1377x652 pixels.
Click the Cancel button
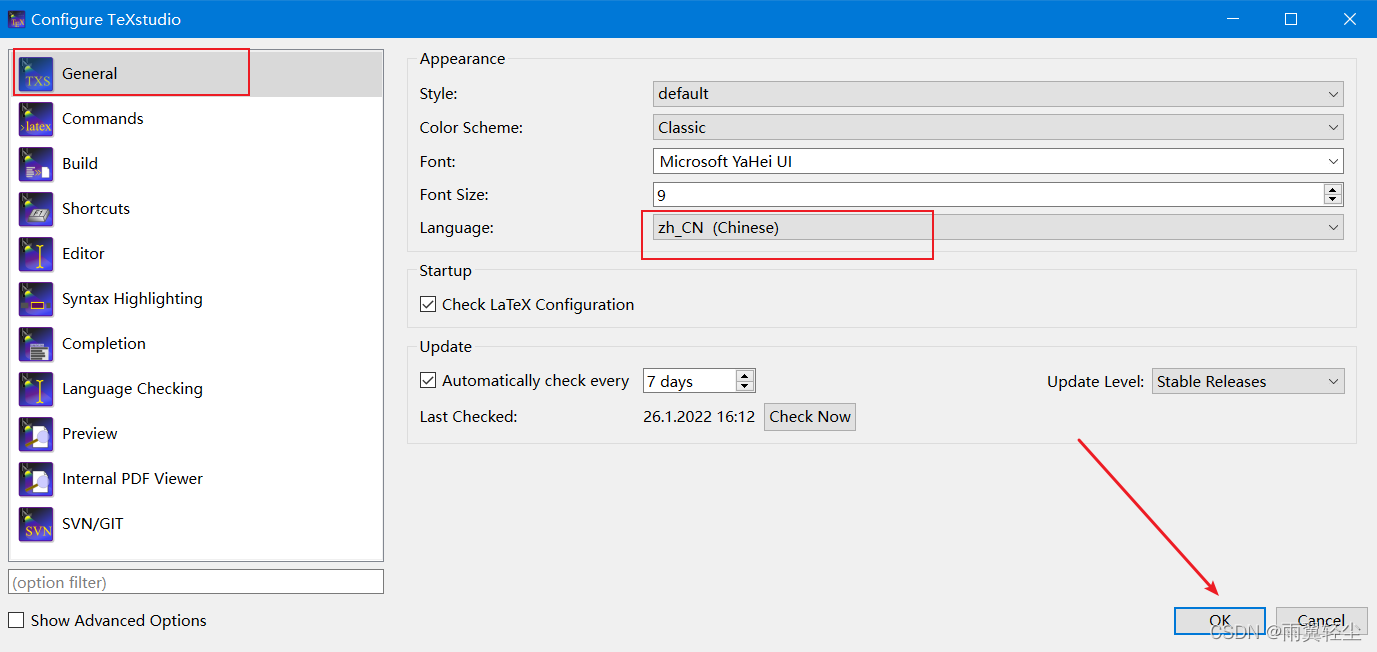(1322, 620)
